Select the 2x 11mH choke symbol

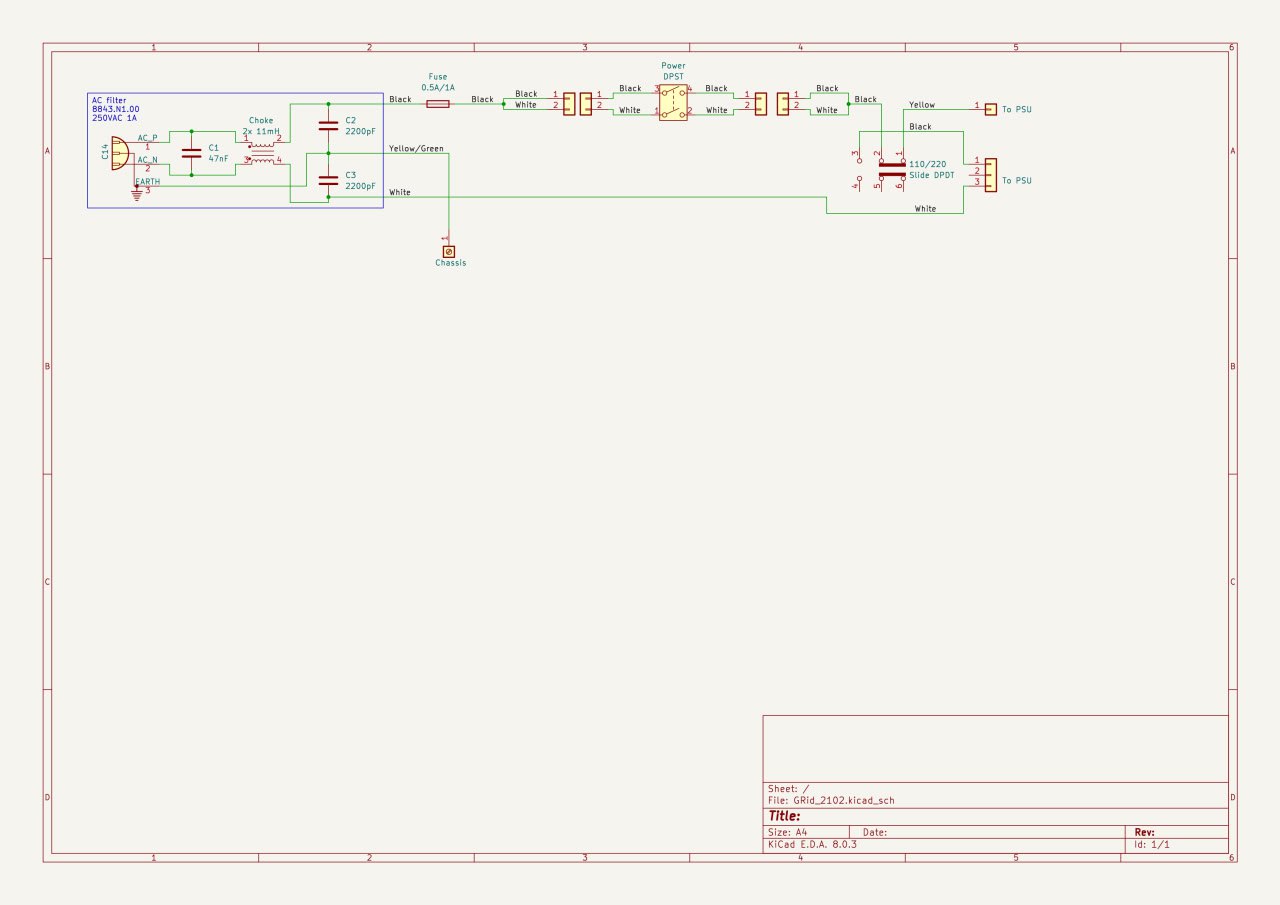click(x=262, y=151)
